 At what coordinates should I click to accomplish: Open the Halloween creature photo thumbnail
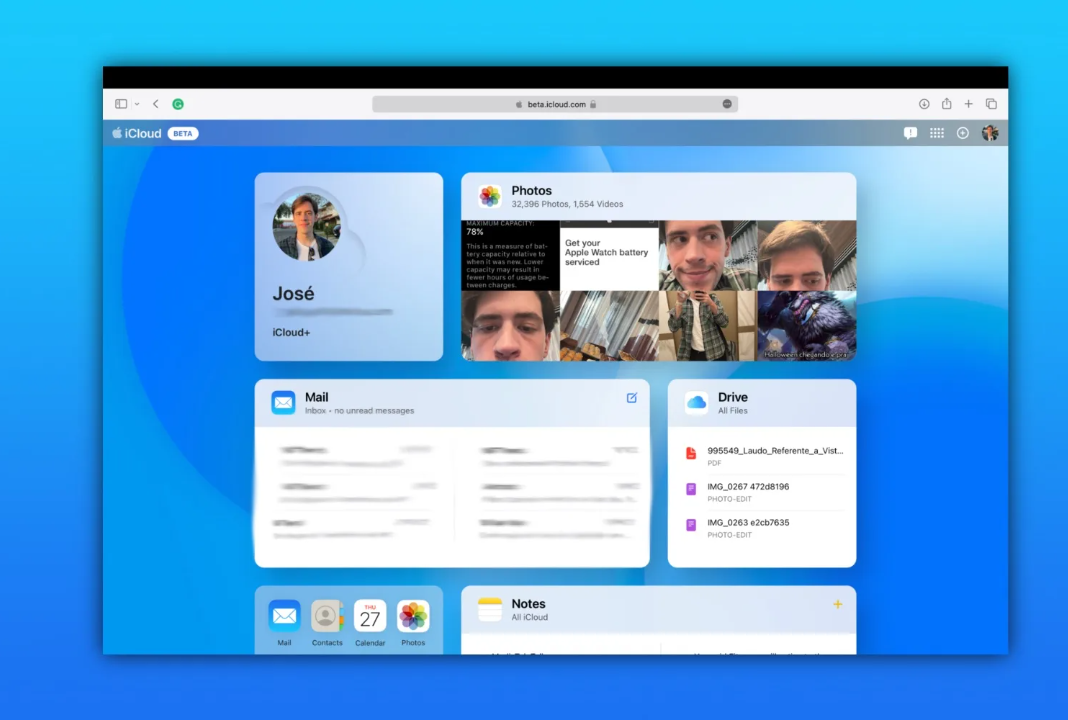pyautogui.click(x=806, y=326)
